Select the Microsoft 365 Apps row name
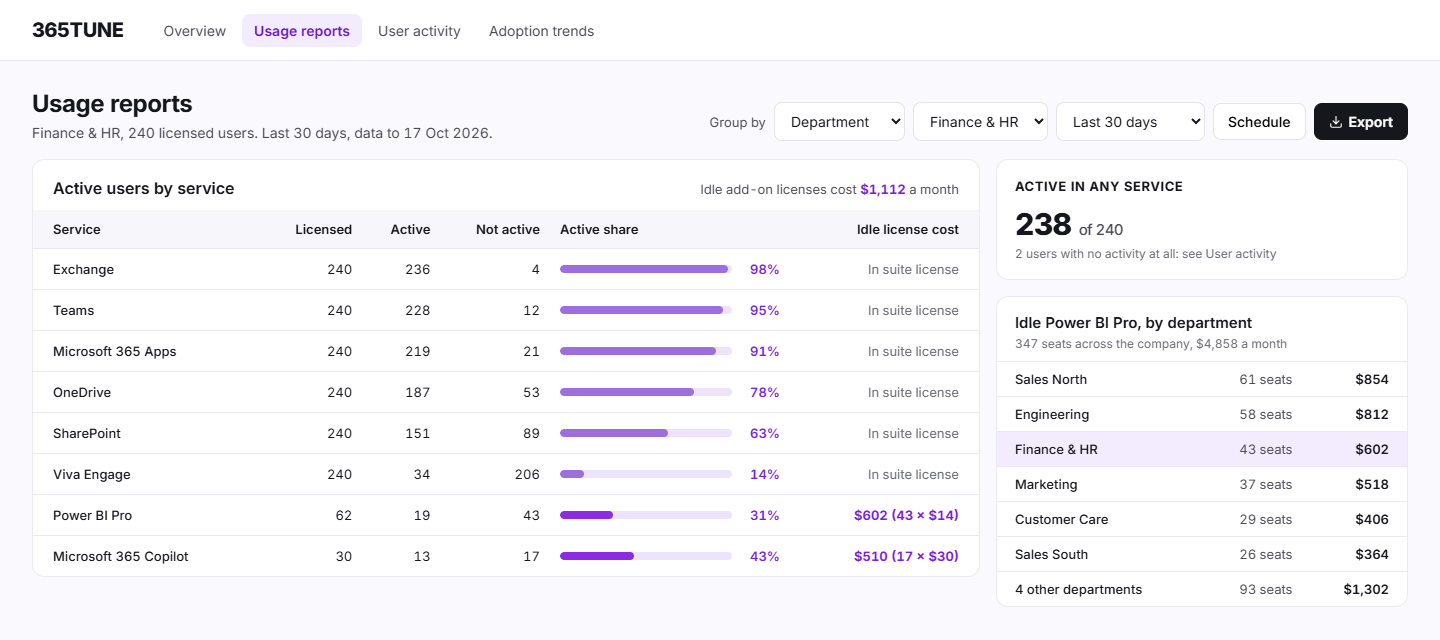 click(115, 351)
